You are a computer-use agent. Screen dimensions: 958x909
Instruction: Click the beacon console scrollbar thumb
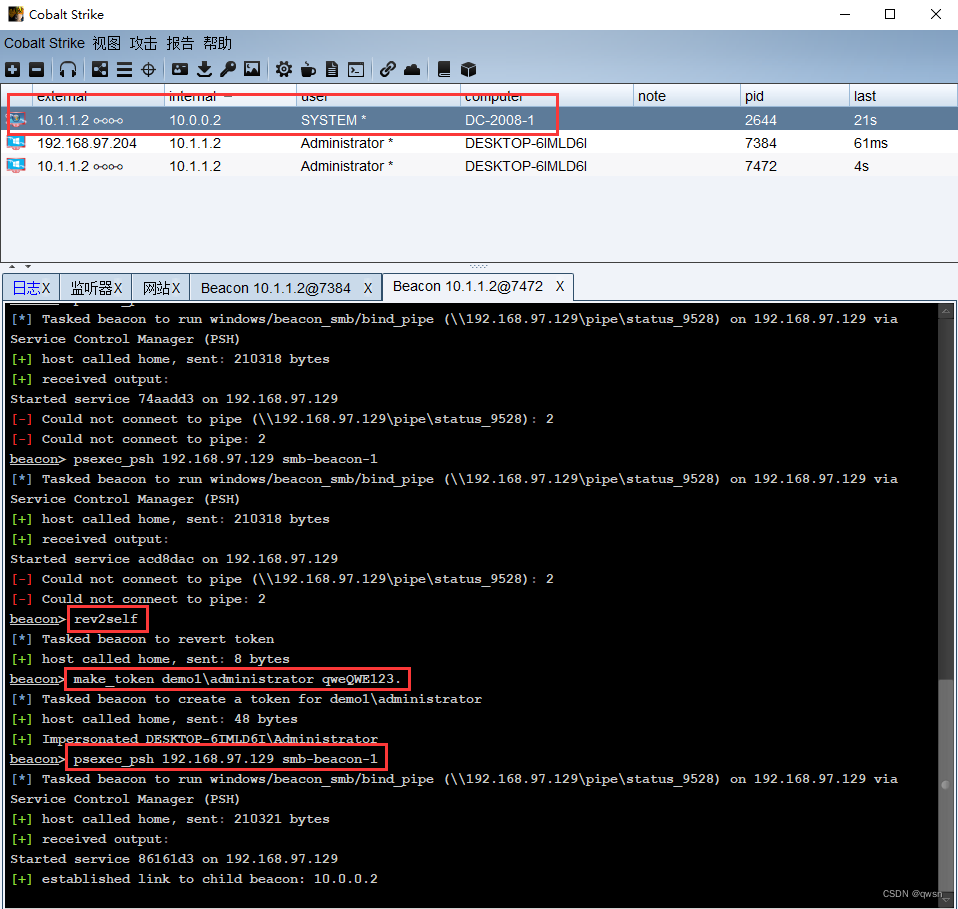tap(946, 785)
